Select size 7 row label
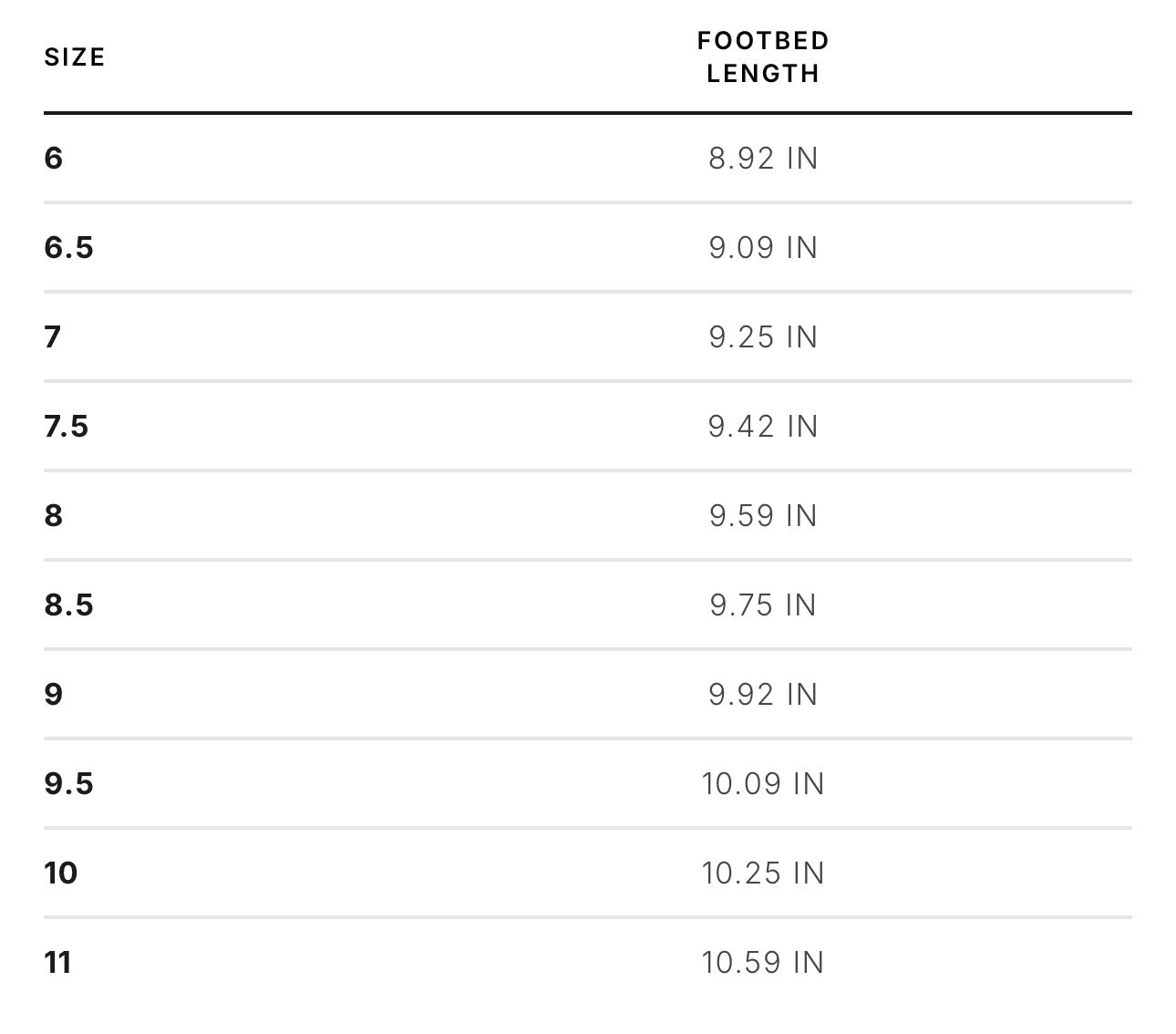 click(53, 337)
